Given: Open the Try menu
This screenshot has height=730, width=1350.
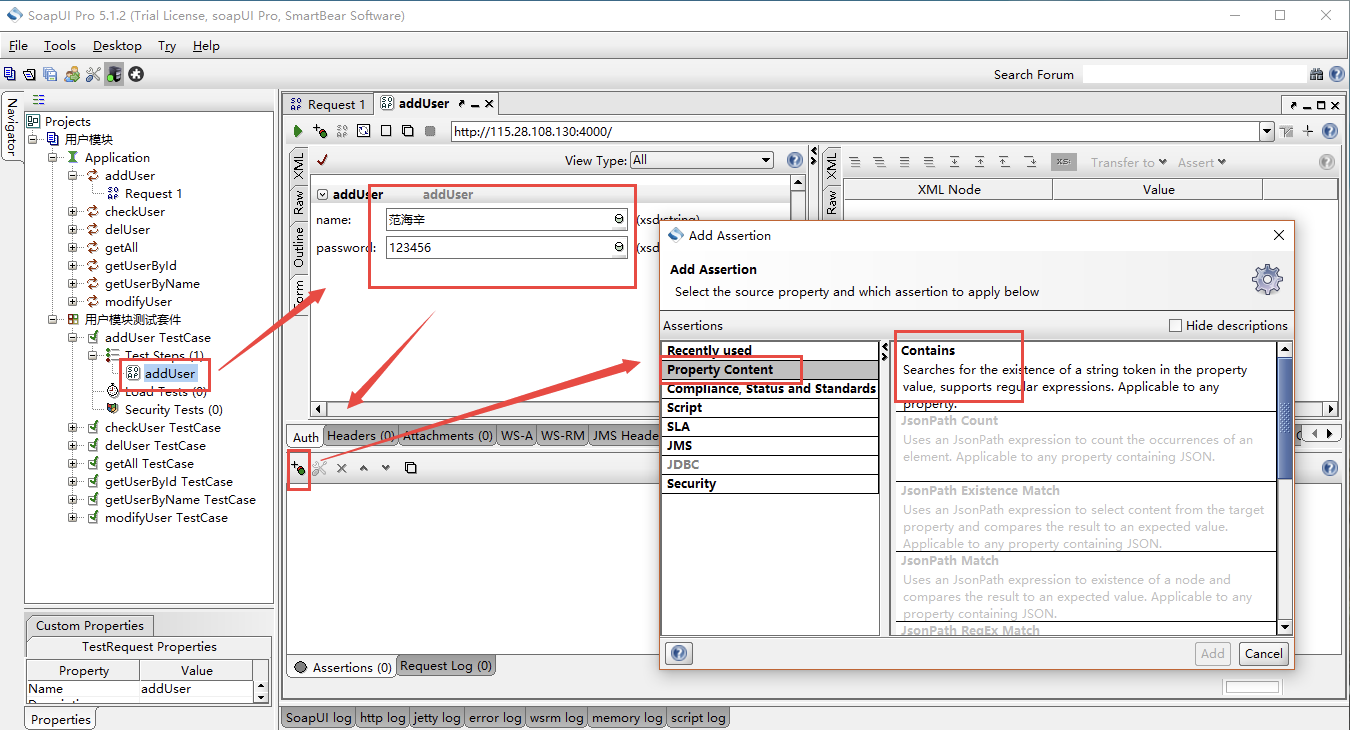Looking at the screenshot, I should [167, 46].
